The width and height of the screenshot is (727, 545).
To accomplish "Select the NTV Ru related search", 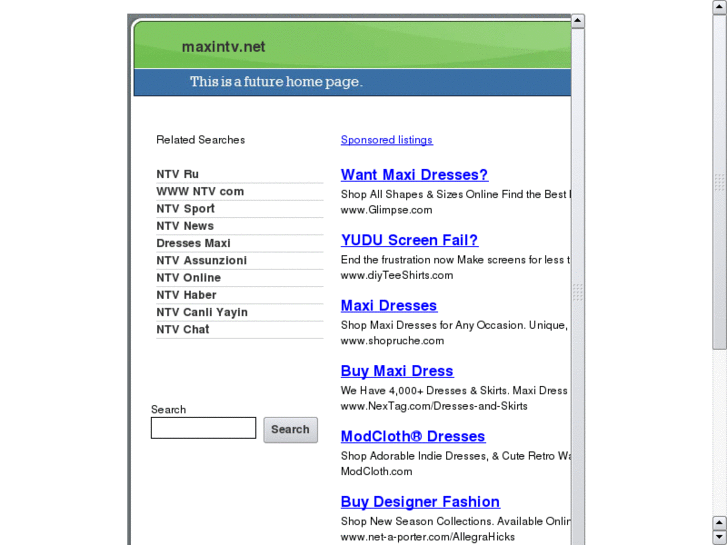I will [177, 174].
